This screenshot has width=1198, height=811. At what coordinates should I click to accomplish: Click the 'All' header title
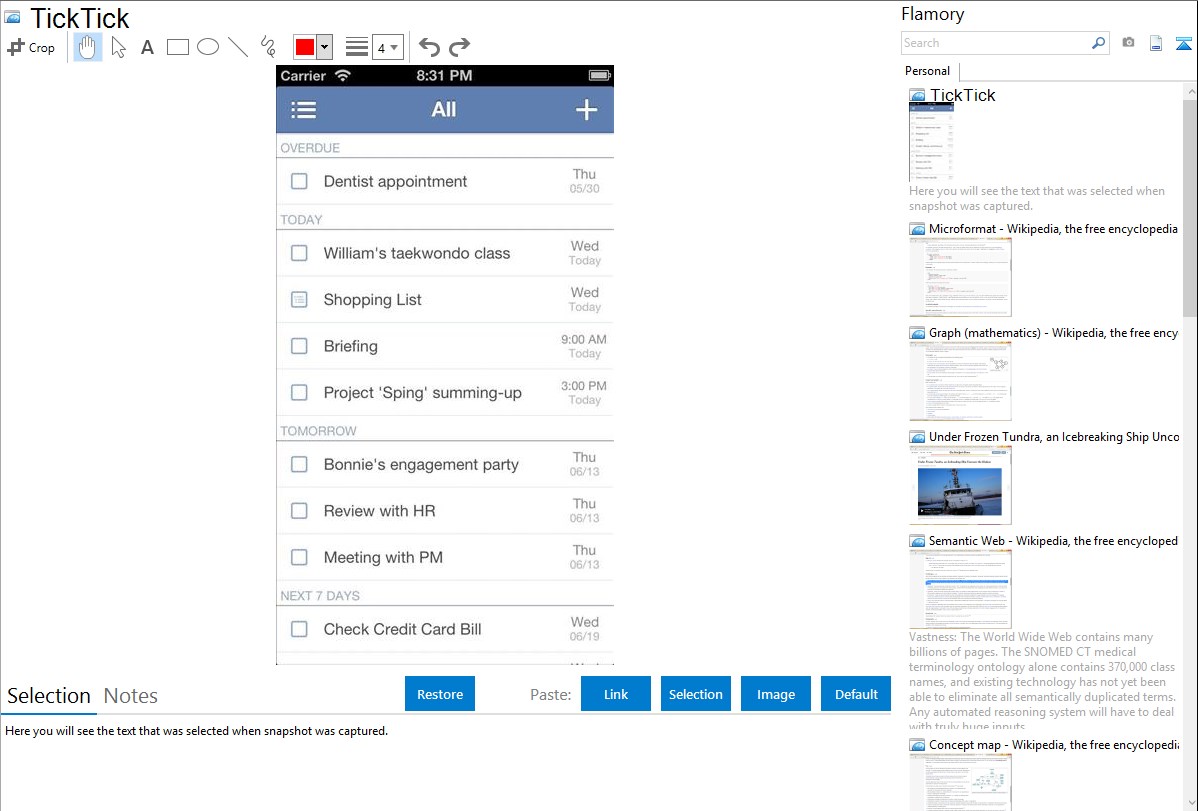tap(443, 109)
